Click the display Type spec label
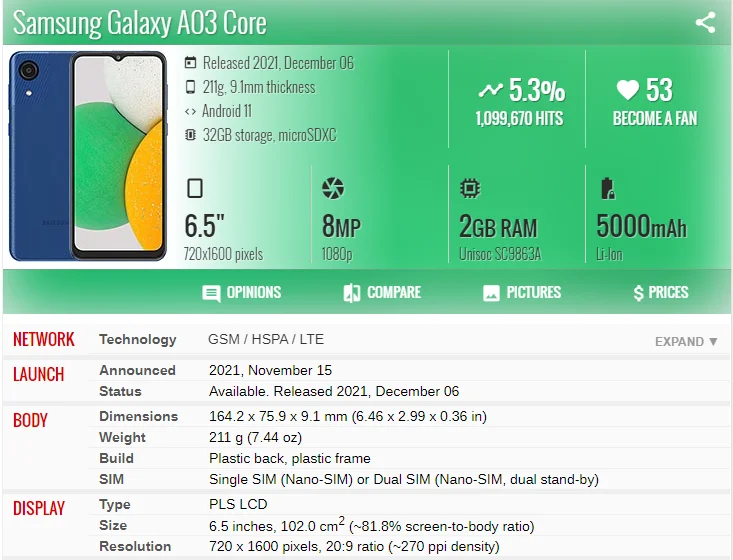733x560 pixels. [115, 504]
